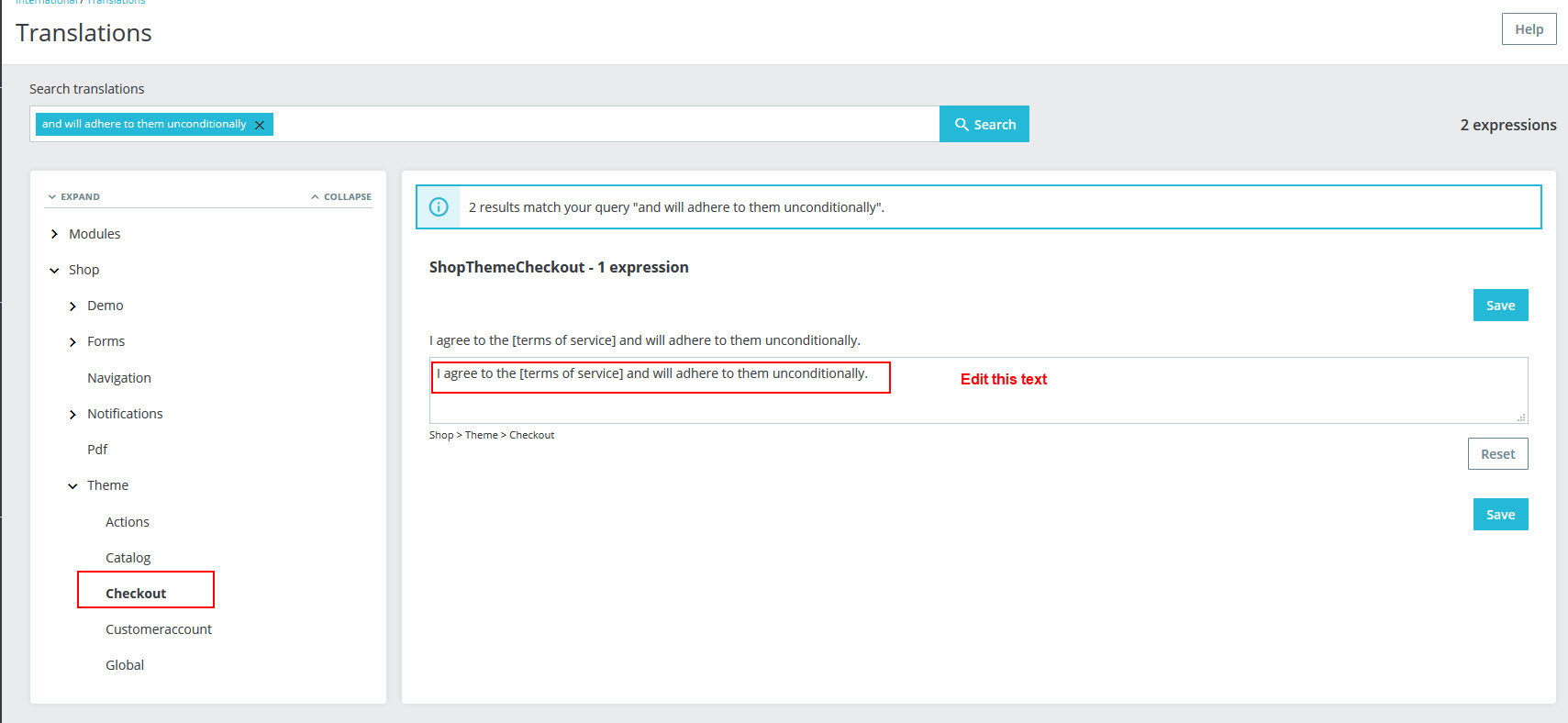Click the '2 expressions' count text
Viewport: 1568px width, 723px height.
pyautogui.click(x=1508, y=125)
